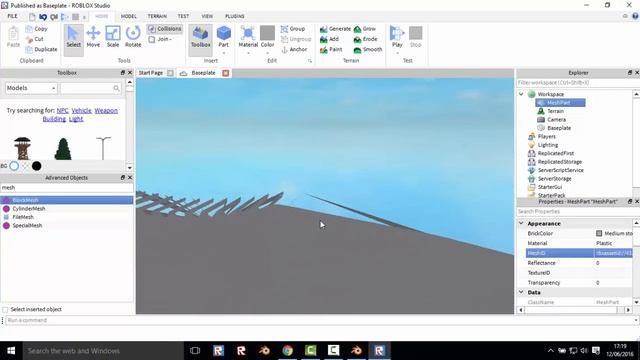Select black circle background toggle in Toolbox
Viewport: 640px width, 360px height.
(x=36, y=166)
